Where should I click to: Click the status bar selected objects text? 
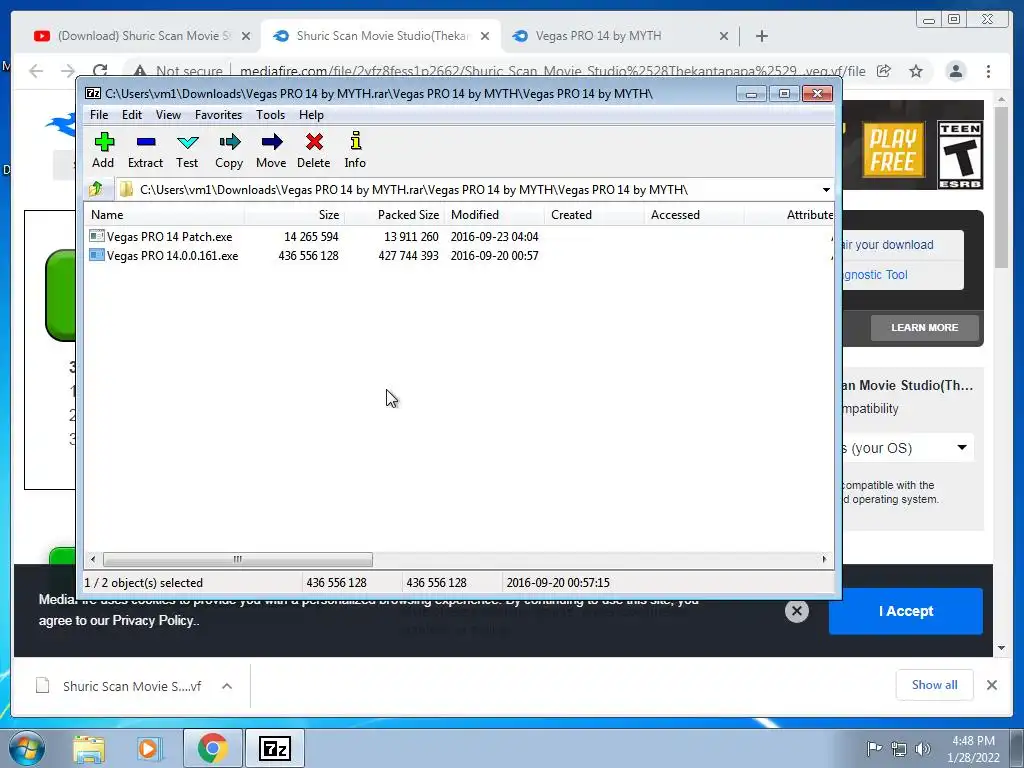tap(144, 583)
